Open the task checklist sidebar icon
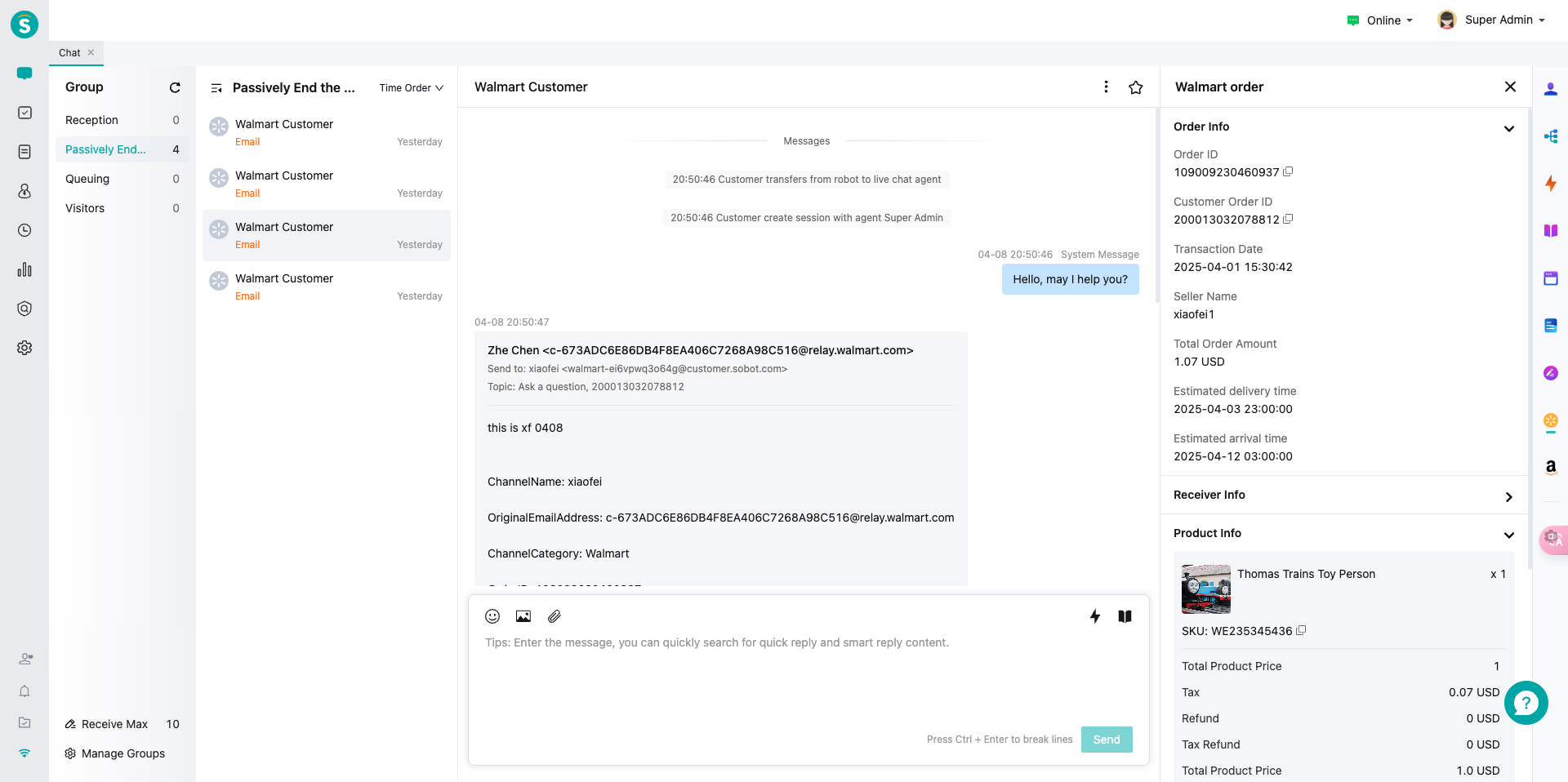 24,113
